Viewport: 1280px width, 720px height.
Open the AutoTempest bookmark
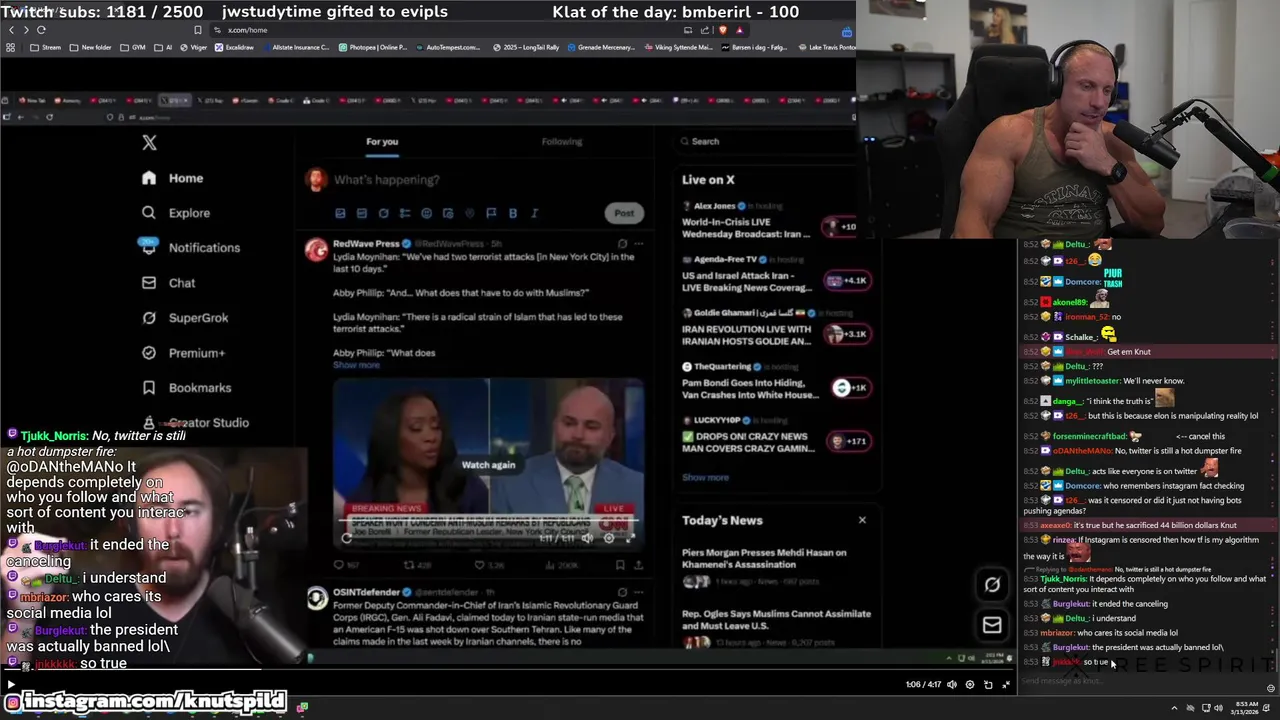tap(447, 47)
